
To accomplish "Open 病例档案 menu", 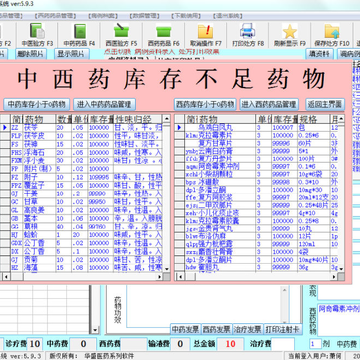I will 103,16.
